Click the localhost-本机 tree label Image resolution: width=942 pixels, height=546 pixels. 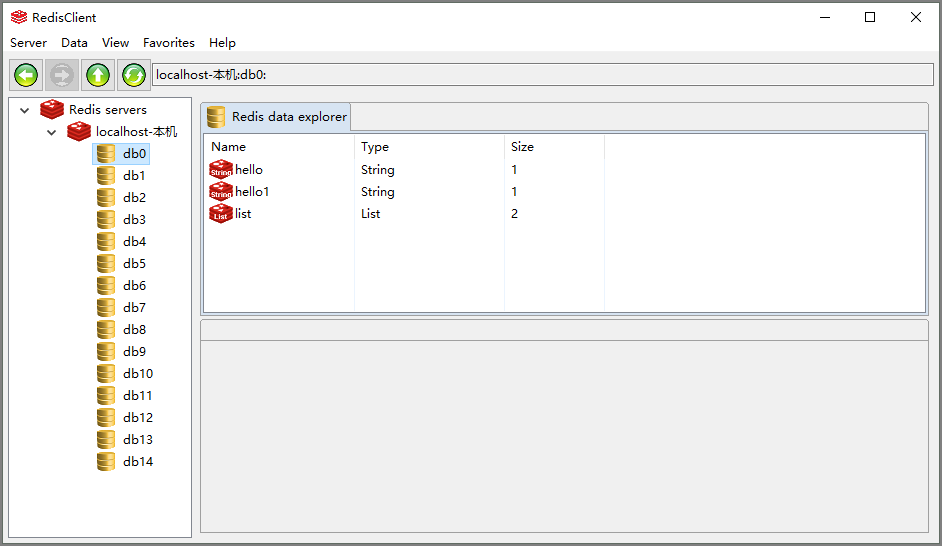click(x=136, y=132)
